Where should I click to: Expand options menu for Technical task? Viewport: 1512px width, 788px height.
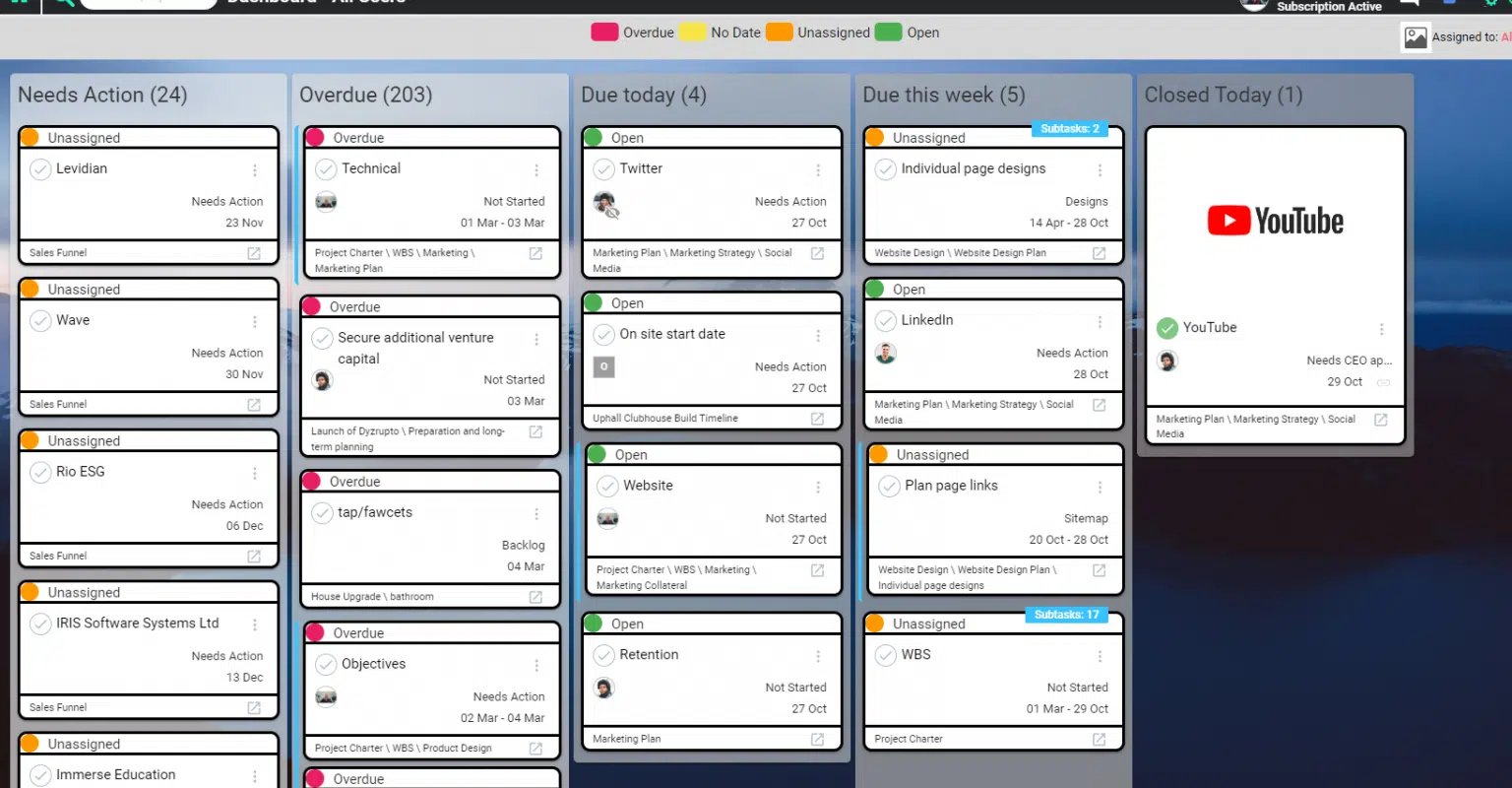[536, 169]
